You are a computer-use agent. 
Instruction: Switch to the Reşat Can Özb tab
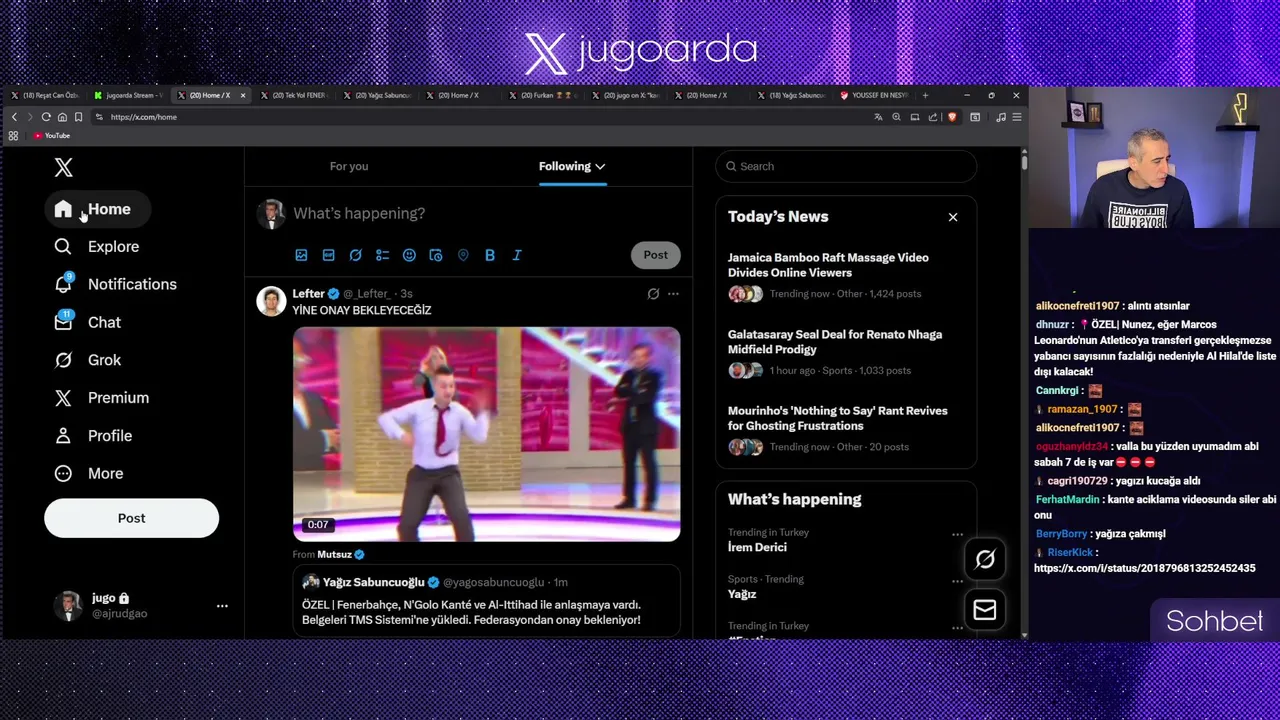tap(46, 96)
